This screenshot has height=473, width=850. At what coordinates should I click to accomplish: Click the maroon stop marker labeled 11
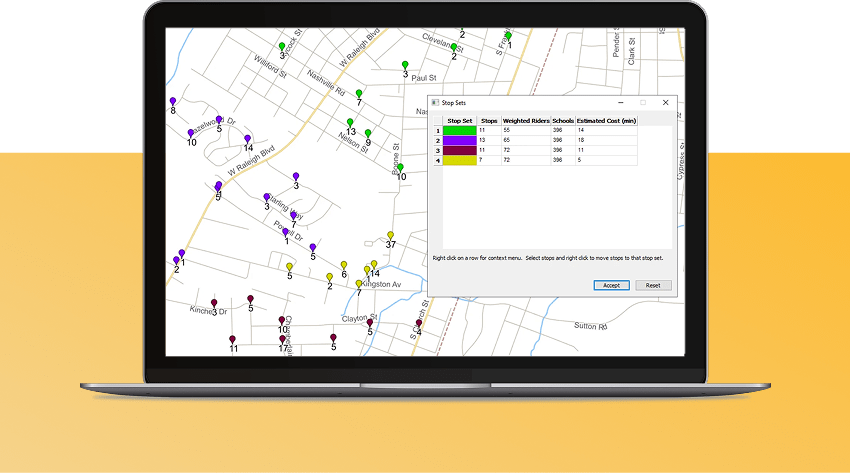(232, 340)
